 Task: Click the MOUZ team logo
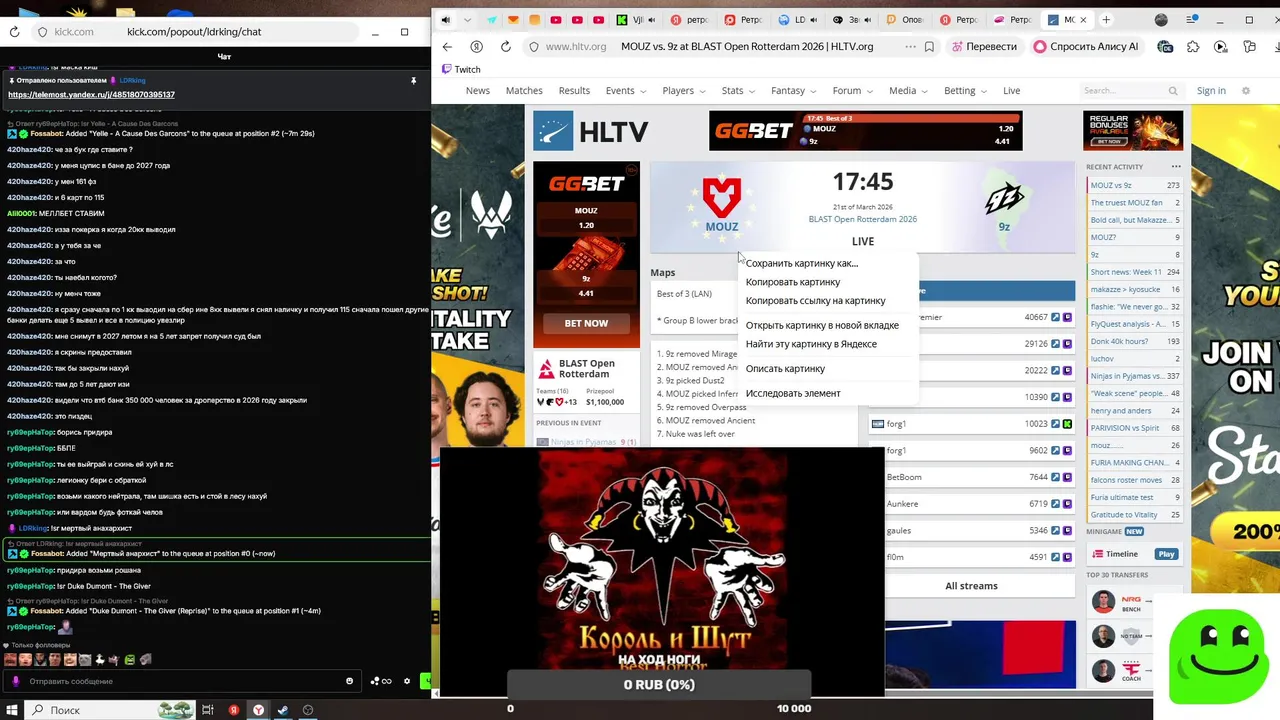coord(721,197)
